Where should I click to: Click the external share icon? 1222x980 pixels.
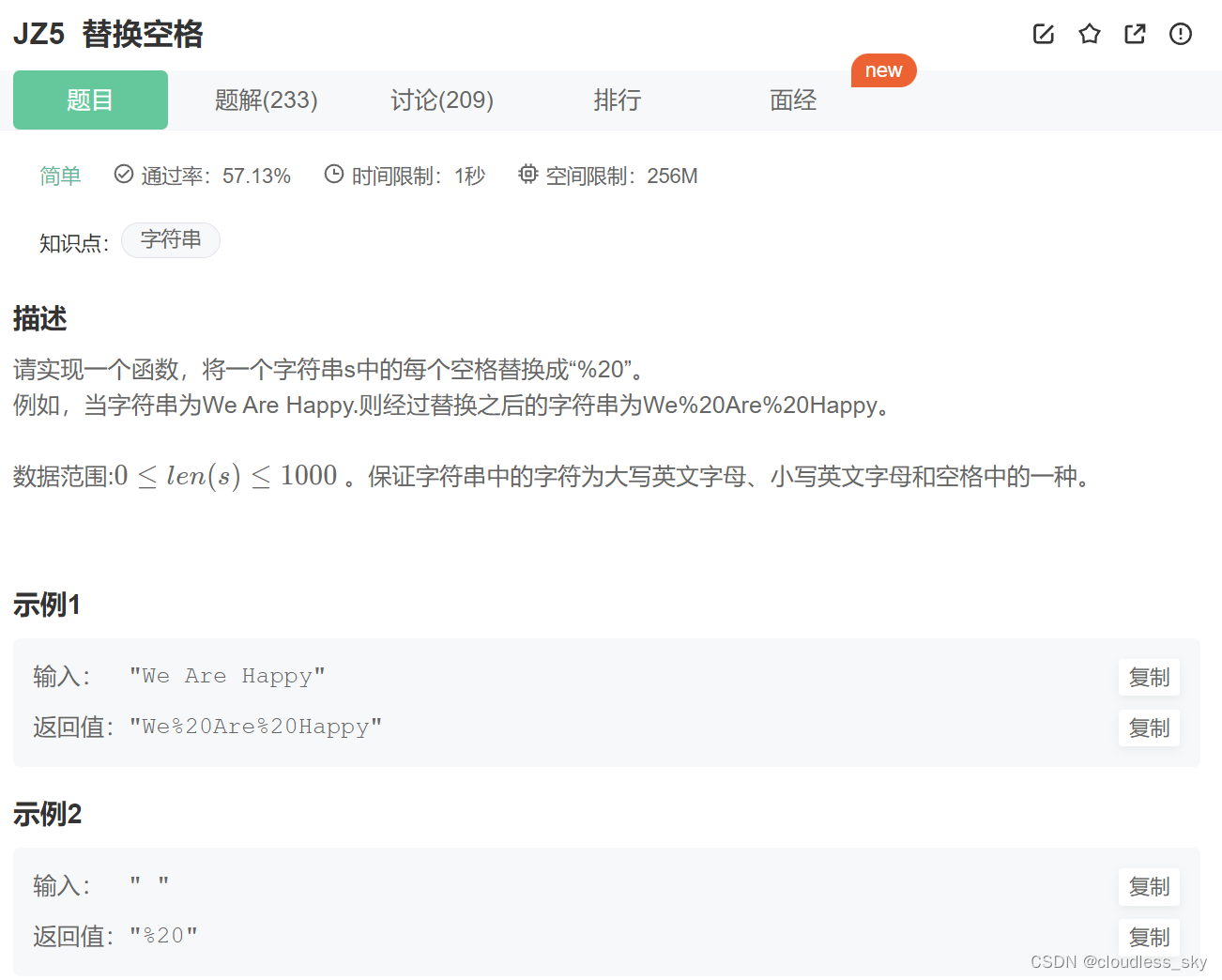coord(1135,34)
